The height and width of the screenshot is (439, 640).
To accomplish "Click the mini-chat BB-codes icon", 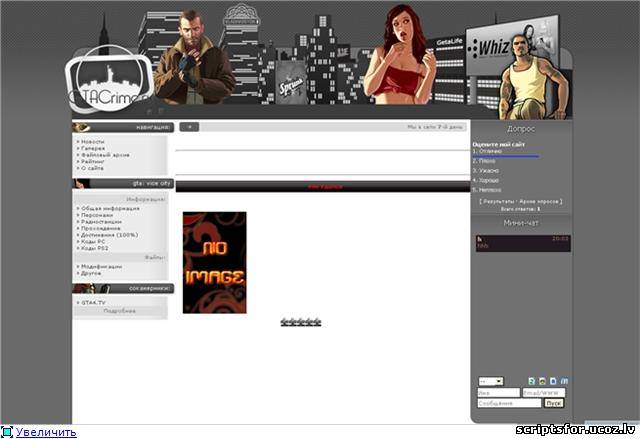I will (x=553, y=381).
